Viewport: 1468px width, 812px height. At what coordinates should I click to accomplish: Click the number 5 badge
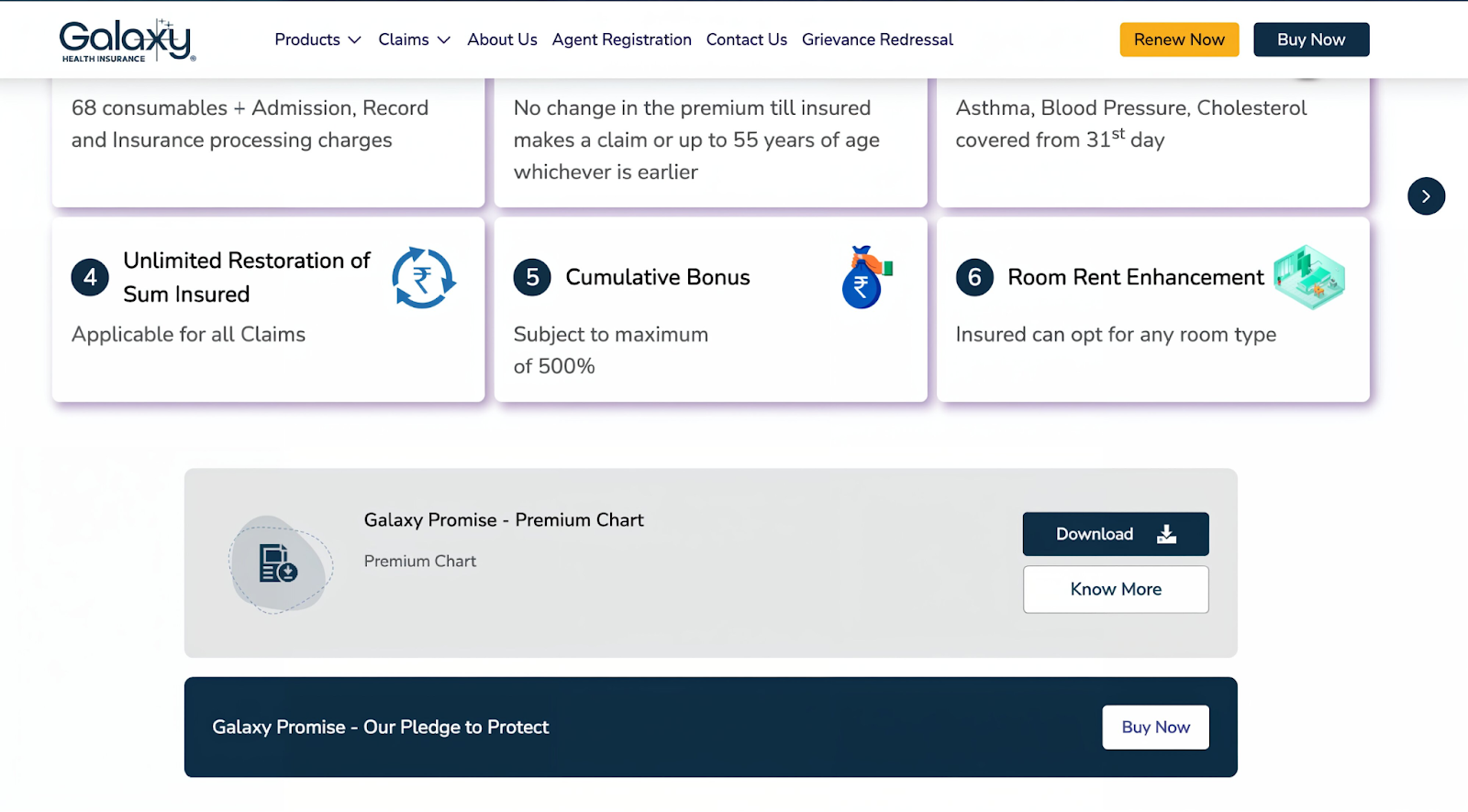coord(532,277)
